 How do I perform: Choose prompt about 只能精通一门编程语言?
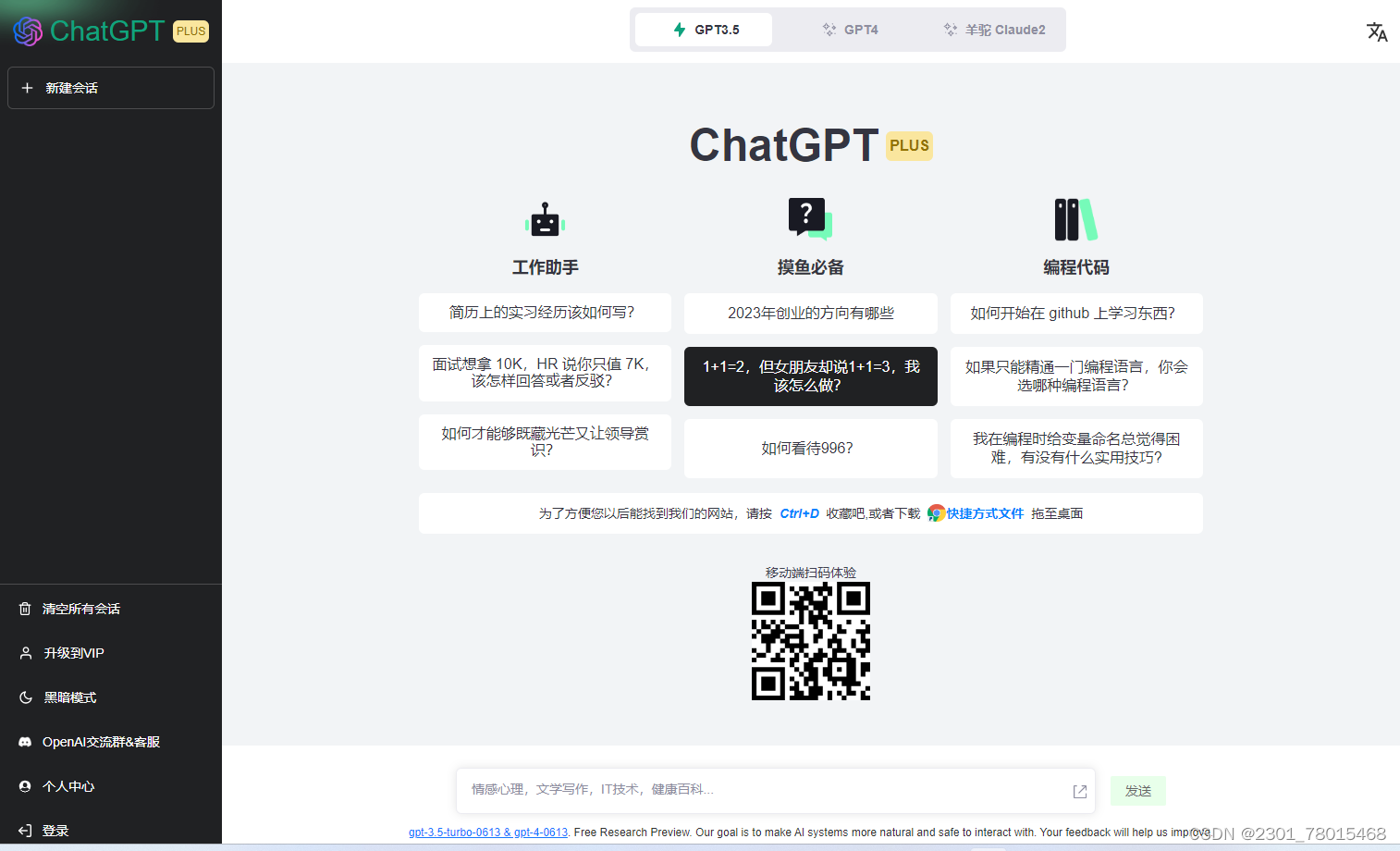1076,376
